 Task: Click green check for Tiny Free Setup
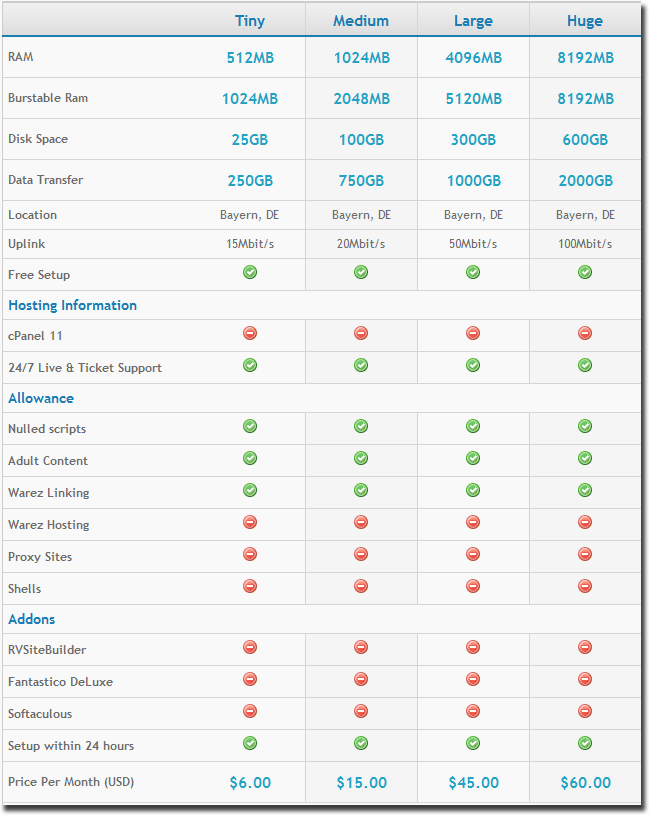[250, 273]
